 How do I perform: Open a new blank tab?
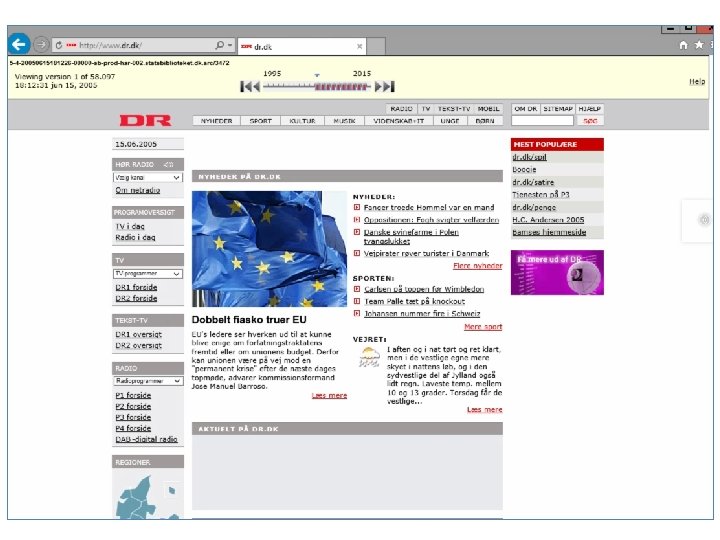click(376, 46)
